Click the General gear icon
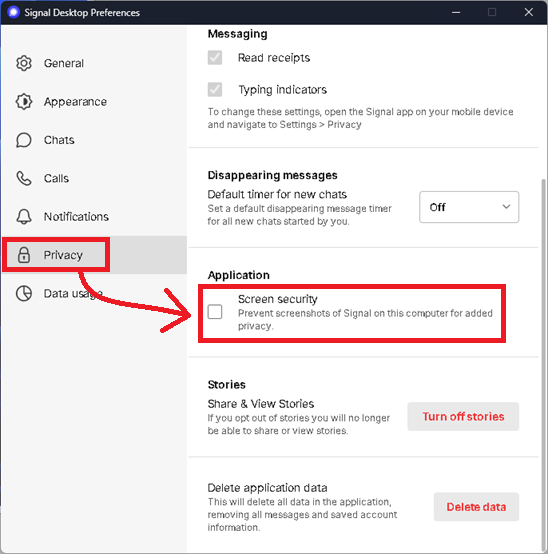 coord(24,63)
